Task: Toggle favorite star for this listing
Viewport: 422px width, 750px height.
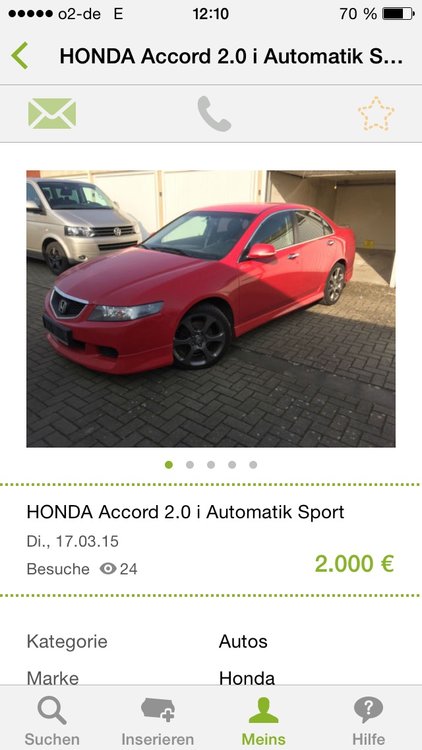Action: [376, 114]
